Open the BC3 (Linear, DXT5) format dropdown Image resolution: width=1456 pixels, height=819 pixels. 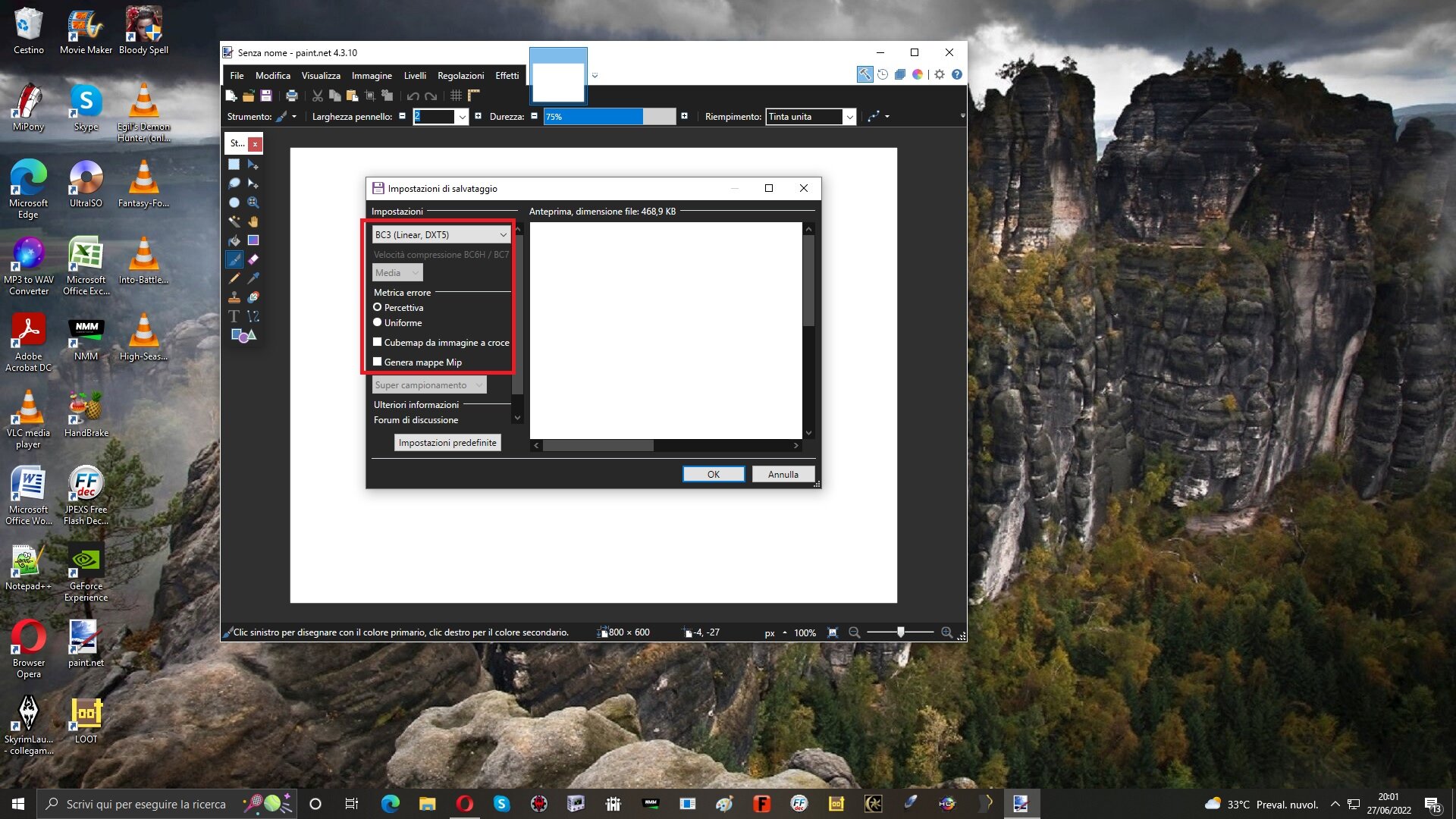pos(441,234)
